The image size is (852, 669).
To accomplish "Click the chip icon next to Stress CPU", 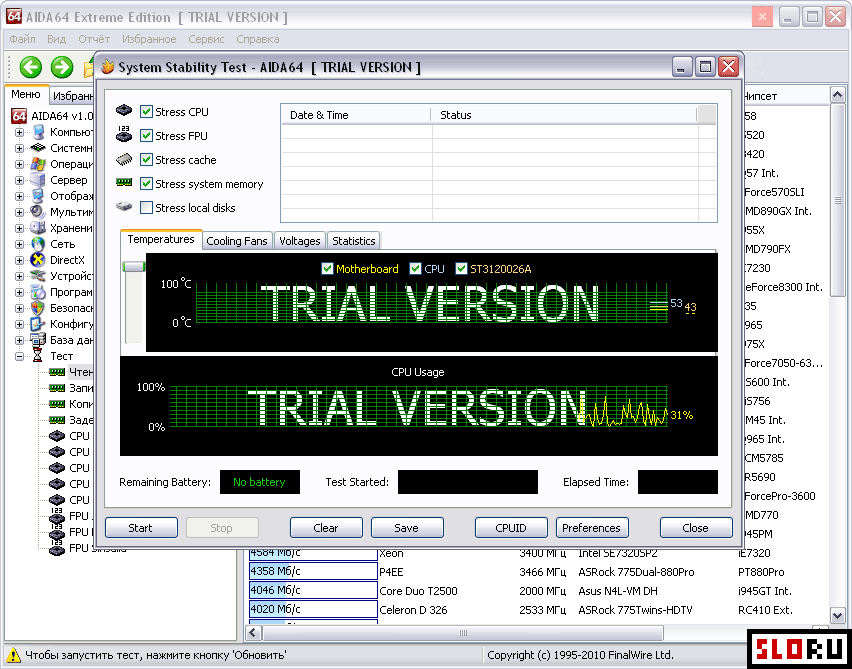I will pos(124,111).
